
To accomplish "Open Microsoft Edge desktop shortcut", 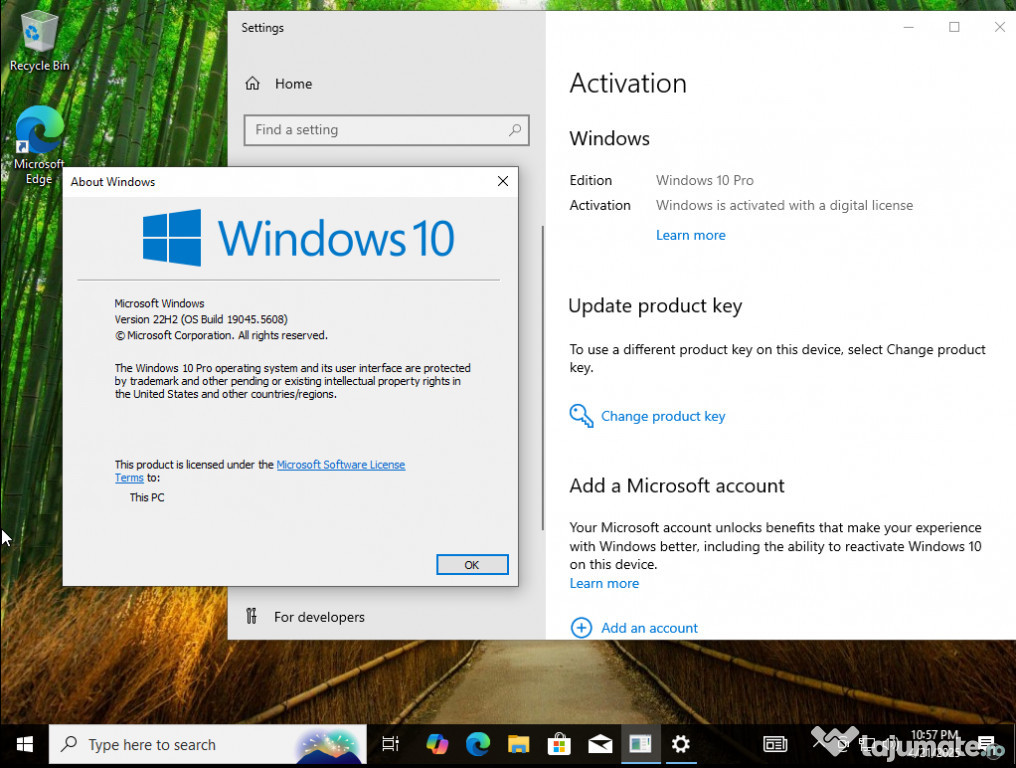I will click(x=39, y=145).
